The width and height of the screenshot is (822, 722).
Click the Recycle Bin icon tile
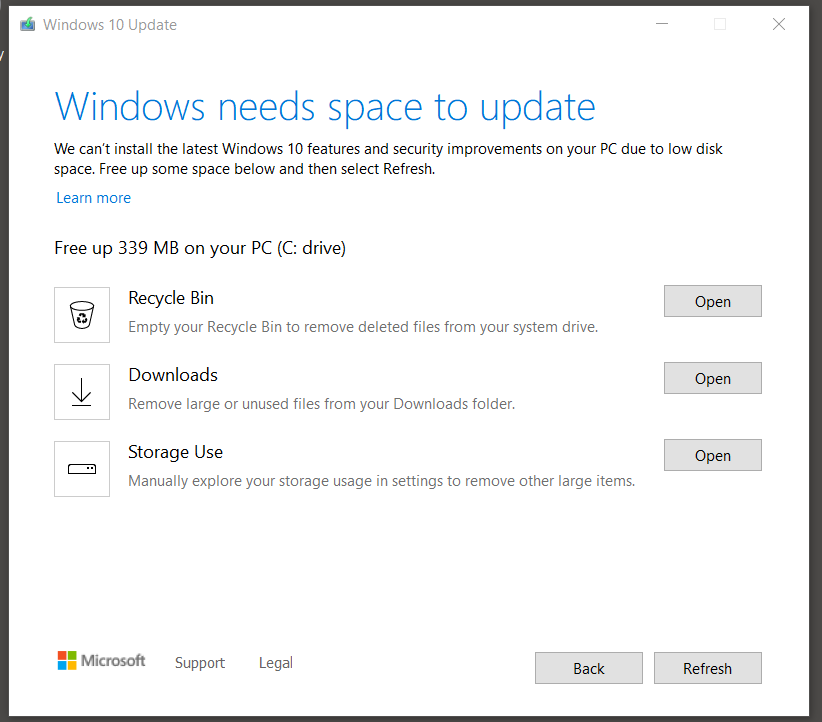point(82,315)
